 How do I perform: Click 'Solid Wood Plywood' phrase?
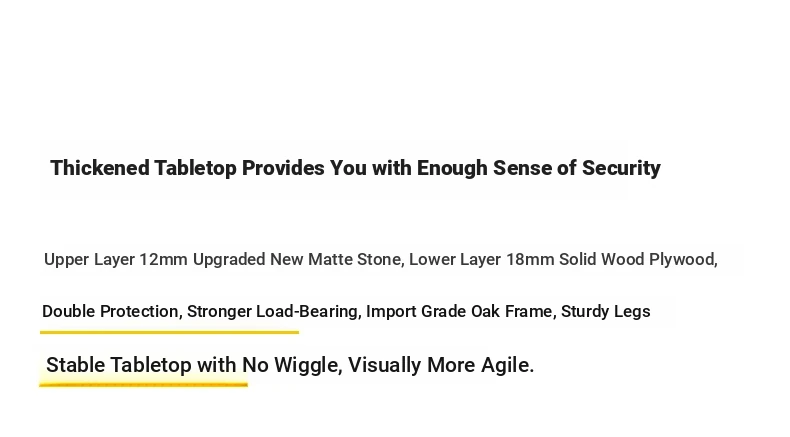pos(637,260)
